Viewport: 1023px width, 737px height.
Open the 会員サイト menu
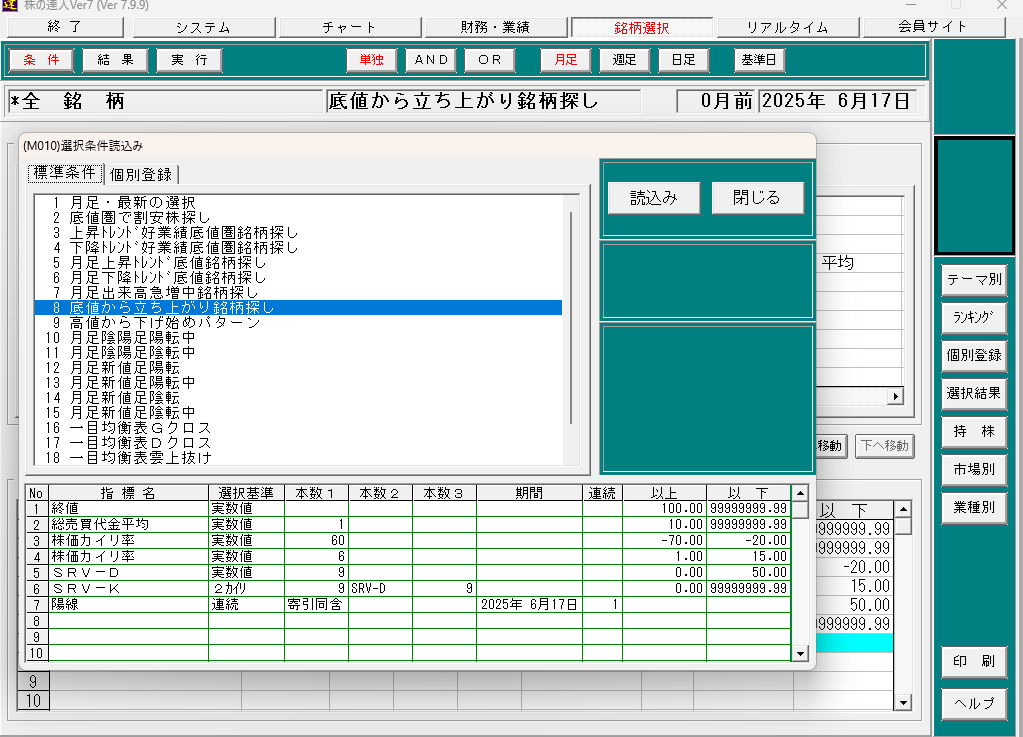point(932,27)
